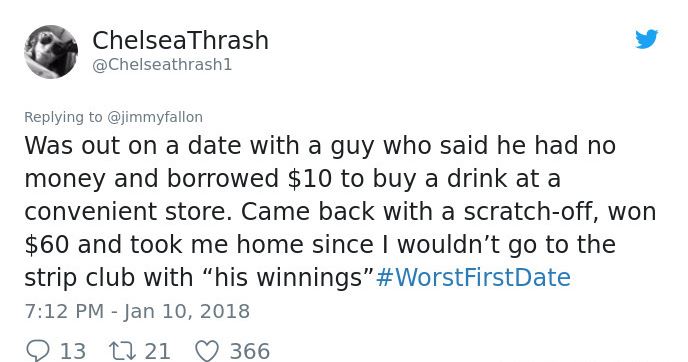Click the tweet line starting "Was out on"
This screenshot has height=362, width=688.
tap(320, 146)
